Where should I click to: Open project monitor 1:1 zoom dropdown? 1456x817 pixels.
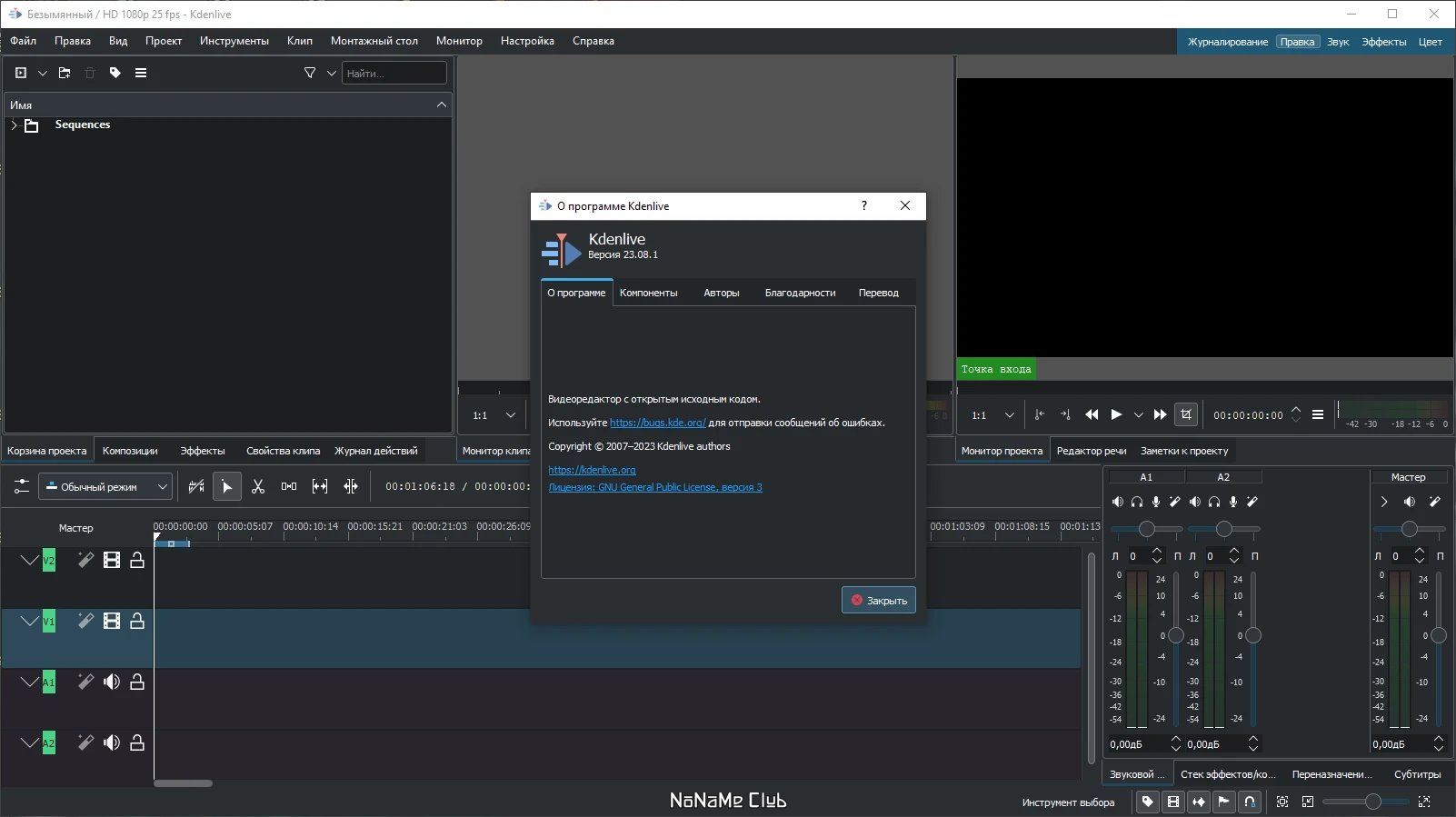[x=992, y=415]
